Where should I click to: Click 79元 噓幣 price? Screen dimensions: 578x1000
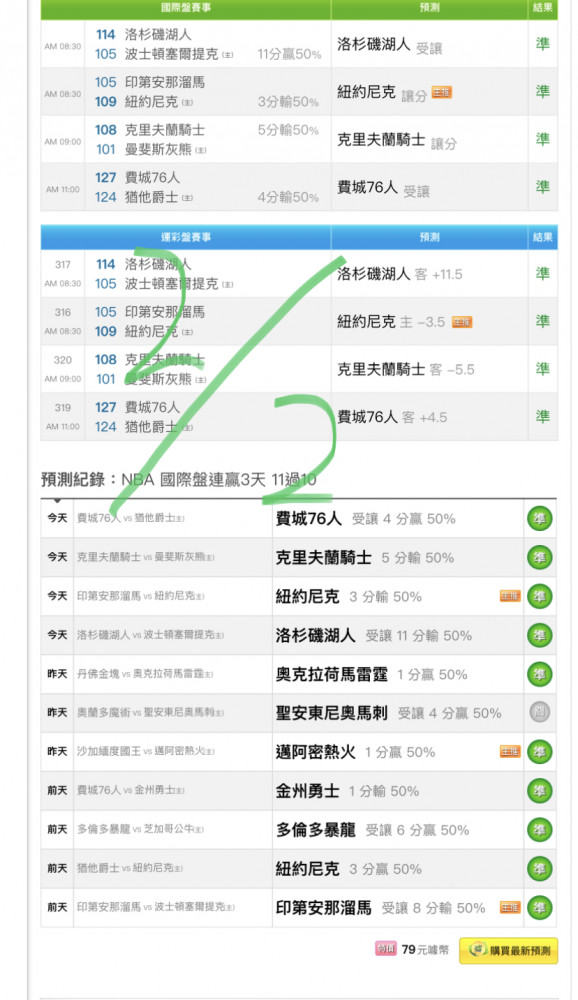click(x=425, y=950)
